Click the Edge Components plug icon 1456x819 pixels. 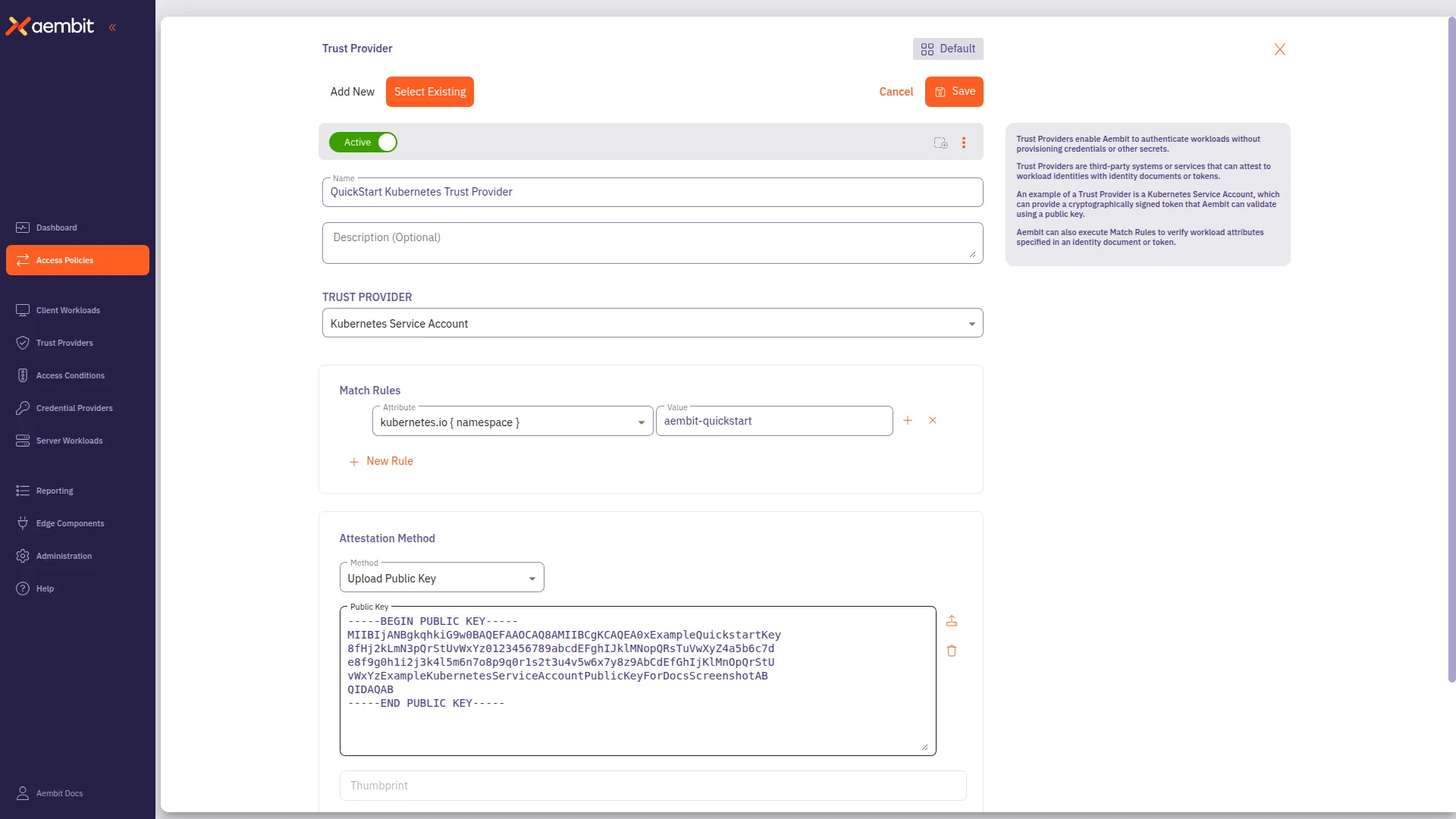pyautogui.click(x=23, y=523)
